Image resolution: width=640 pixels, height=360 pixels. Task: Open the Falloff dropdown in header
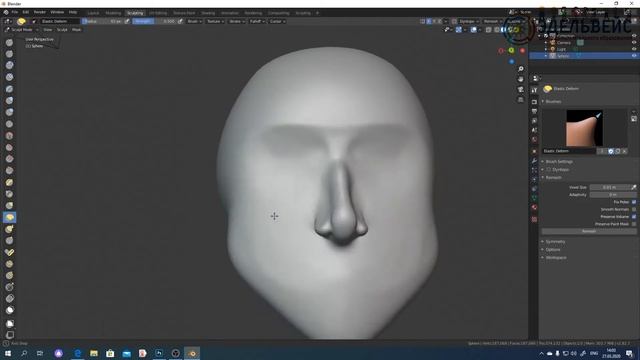point(257,21)
